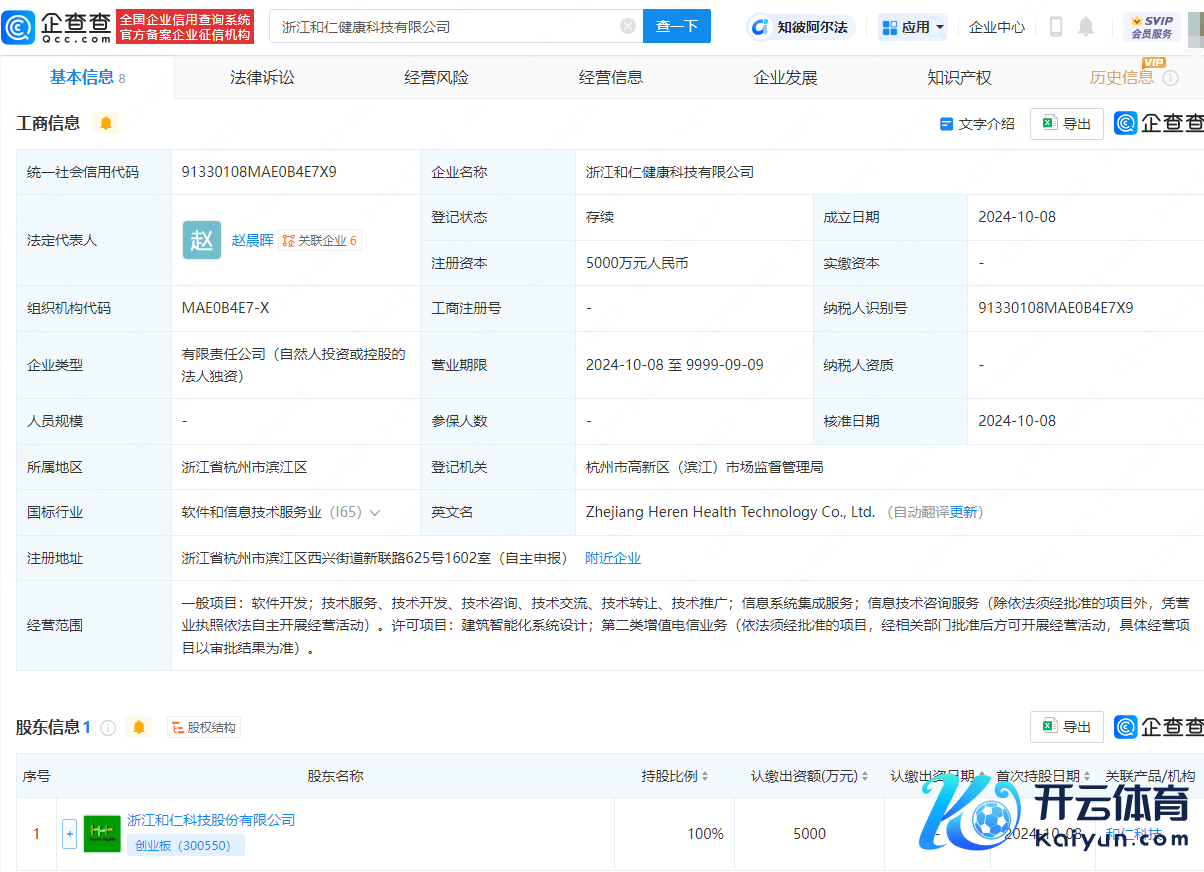Sort by 持股比例 column

point(675,776)
